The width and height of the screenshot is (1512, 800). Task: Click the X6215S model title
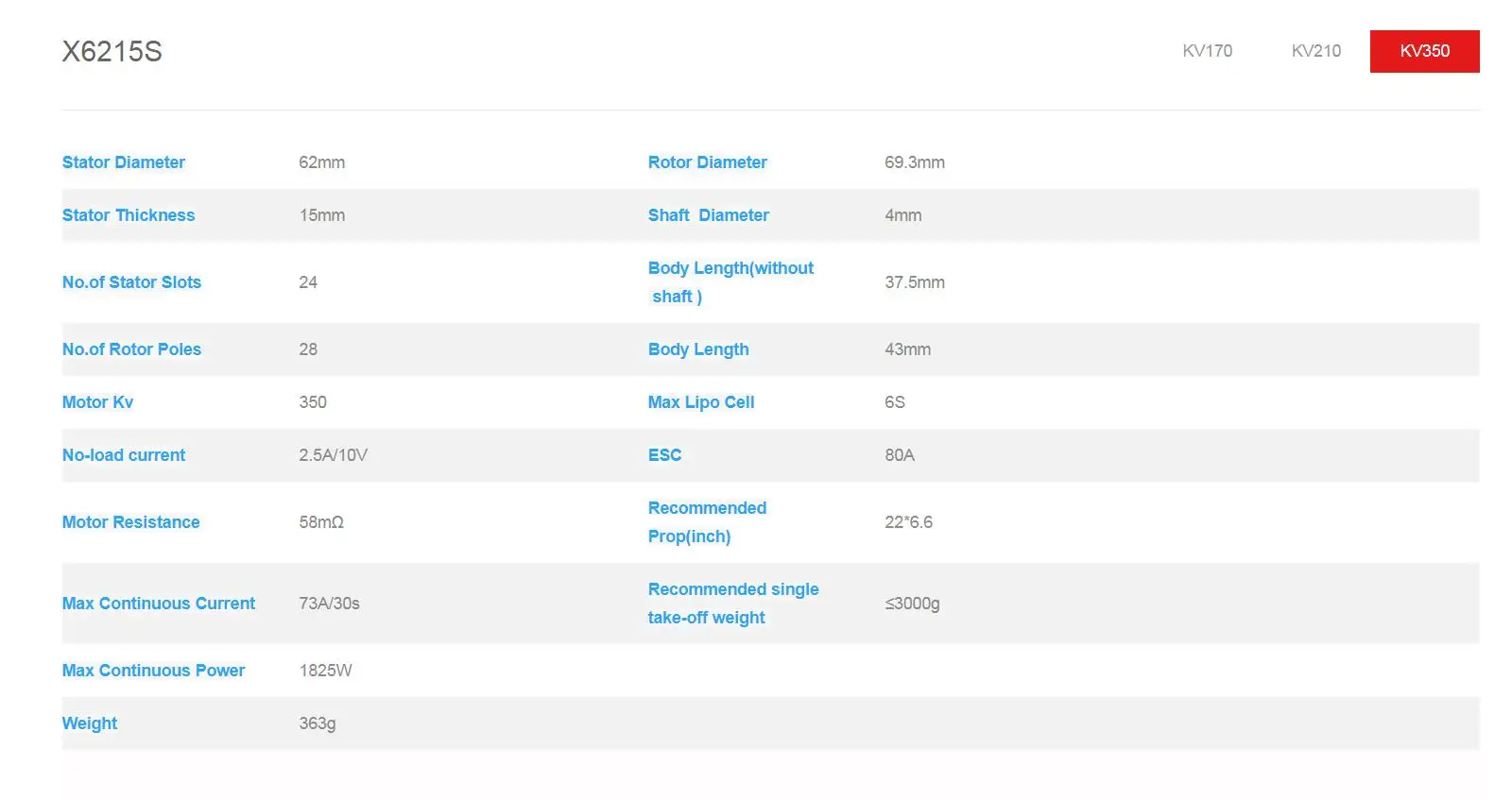click(112, 51)
